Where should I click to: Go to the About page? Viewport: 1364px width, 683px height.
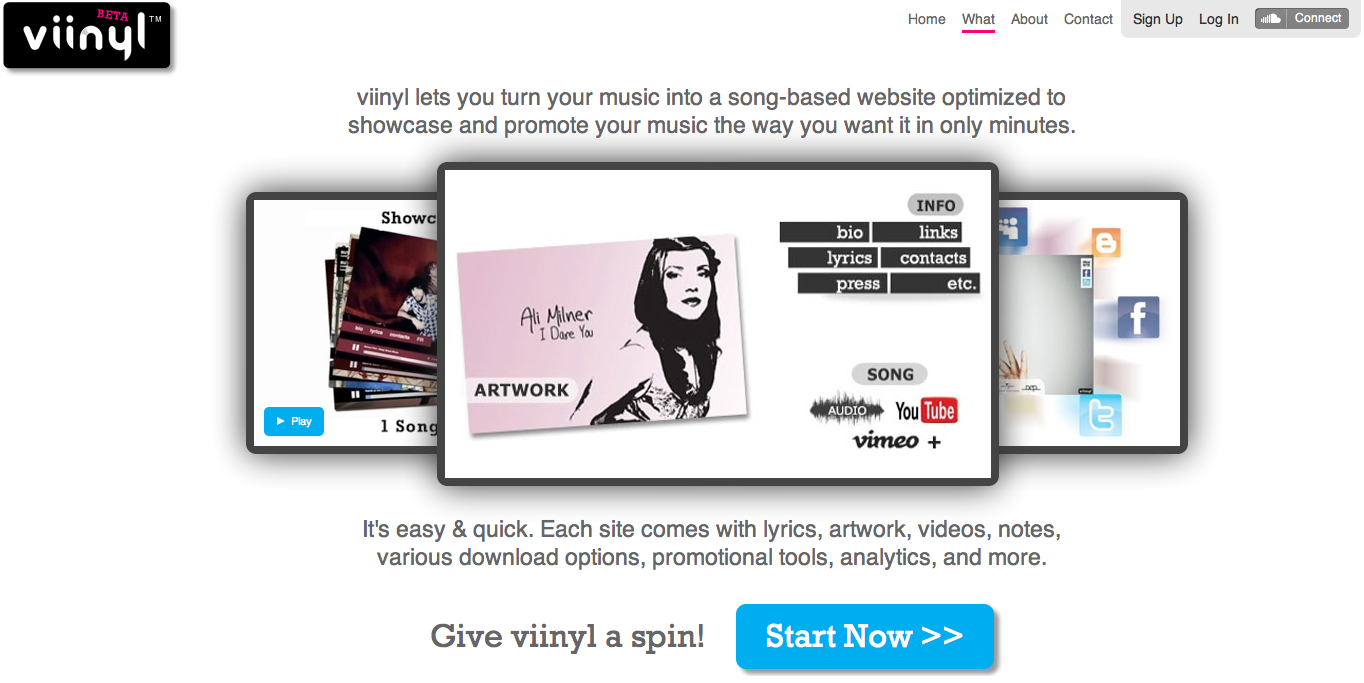pos(1029,19)
